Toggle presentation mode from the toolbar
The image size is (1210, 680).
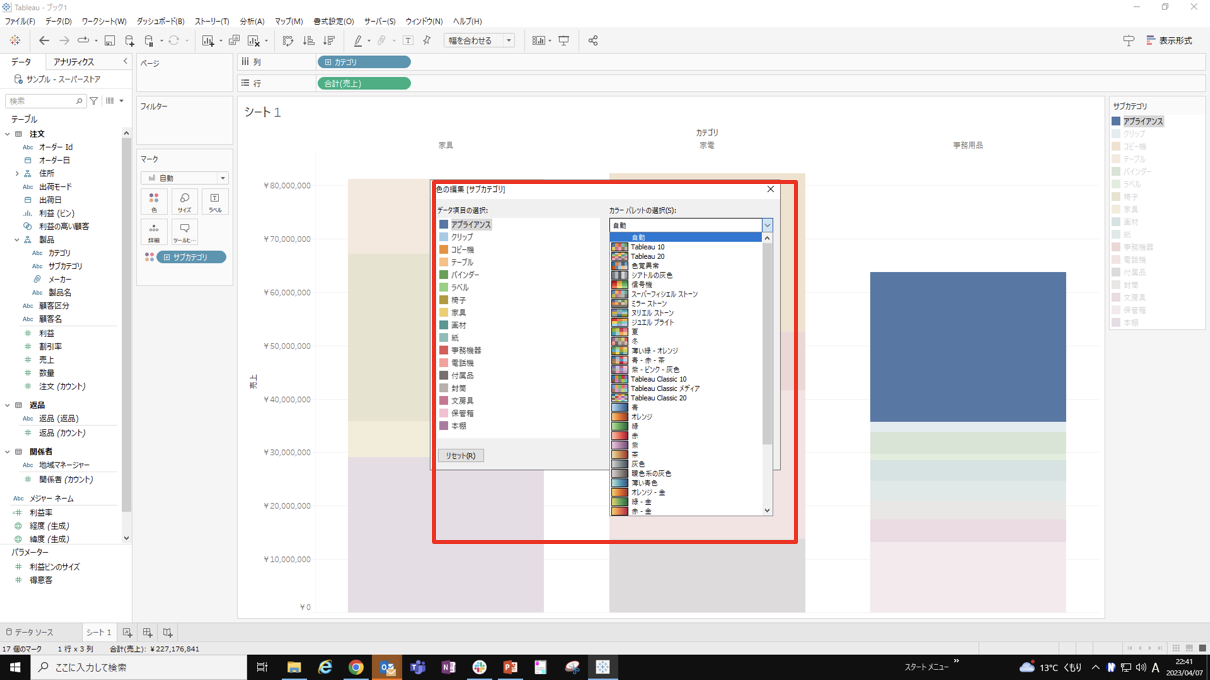[566, 40]
